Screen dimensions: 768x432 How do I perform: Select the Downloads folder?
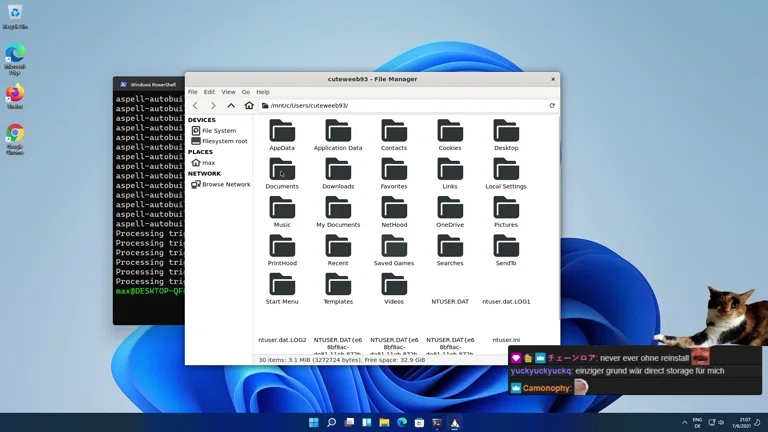click(x=338, y=173)
